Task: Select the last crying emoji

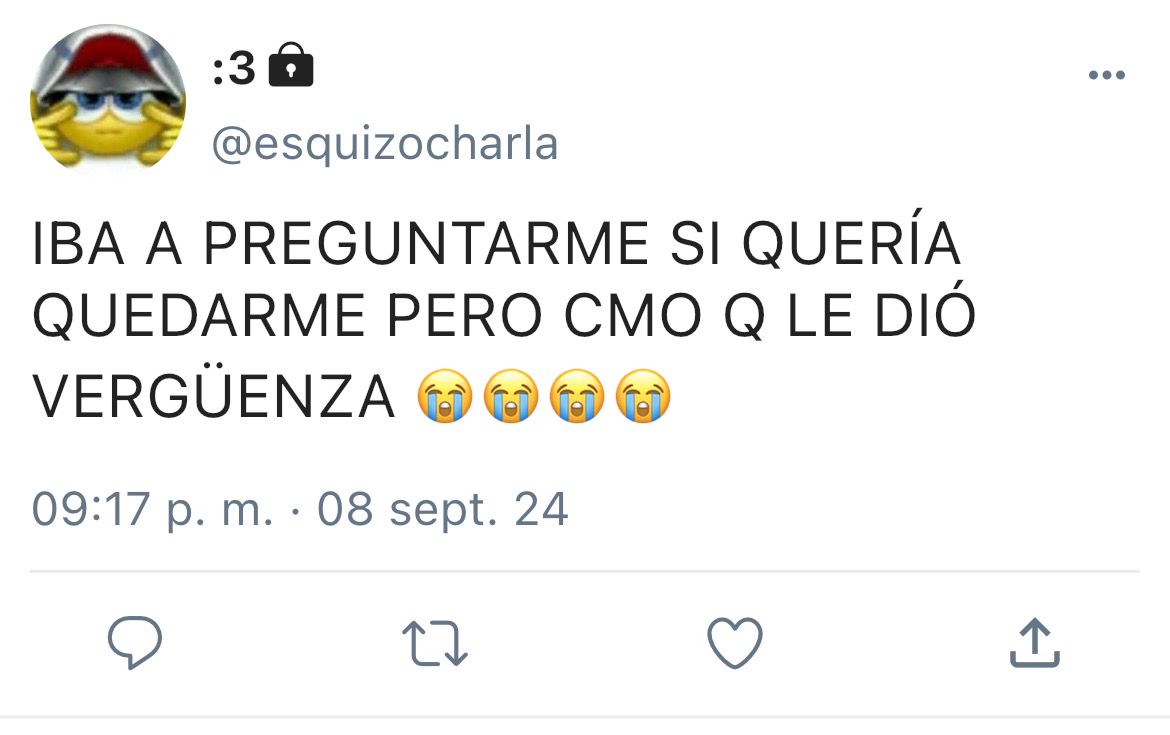Action: pyautogui.click(x=643, y=395)
